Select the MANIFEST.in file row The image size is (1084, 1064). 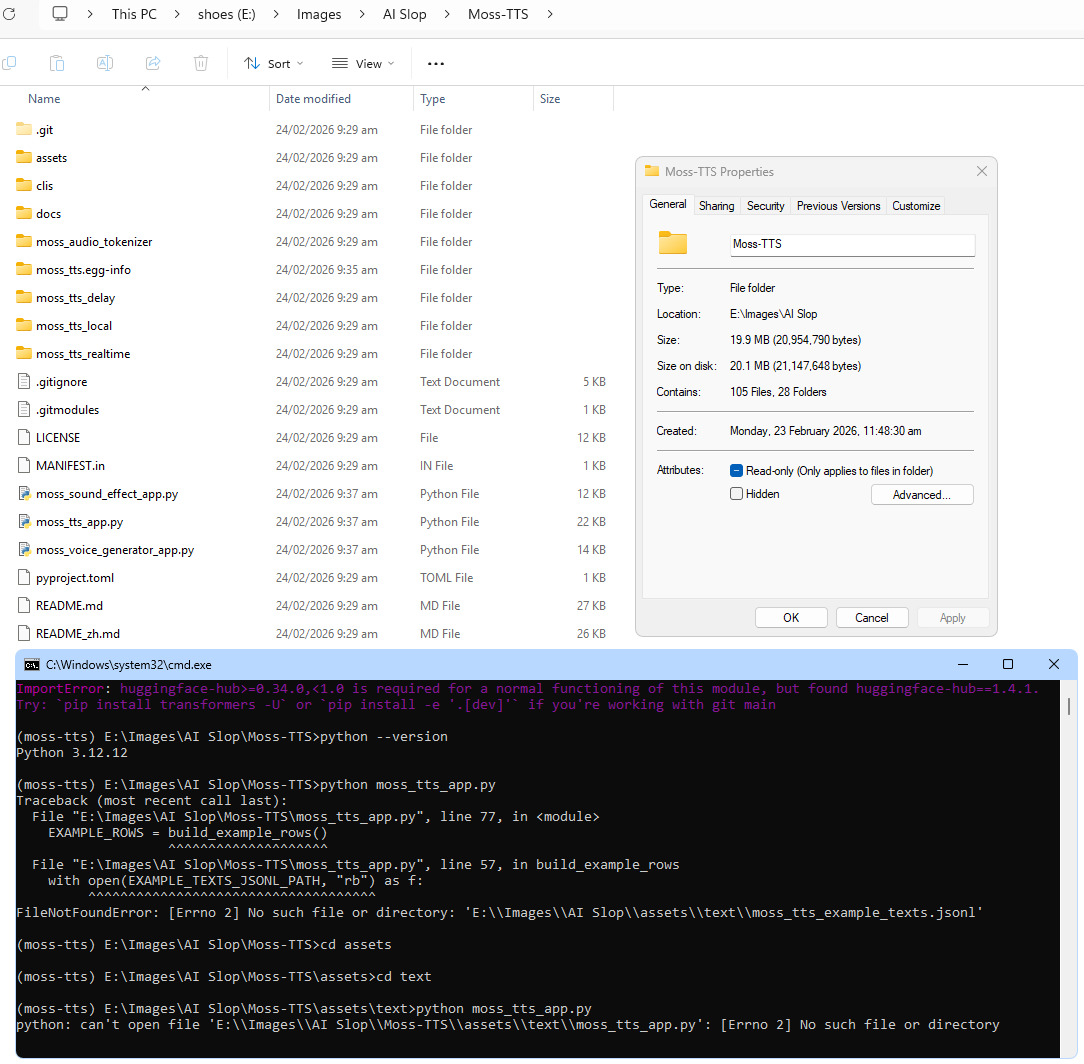311,465
